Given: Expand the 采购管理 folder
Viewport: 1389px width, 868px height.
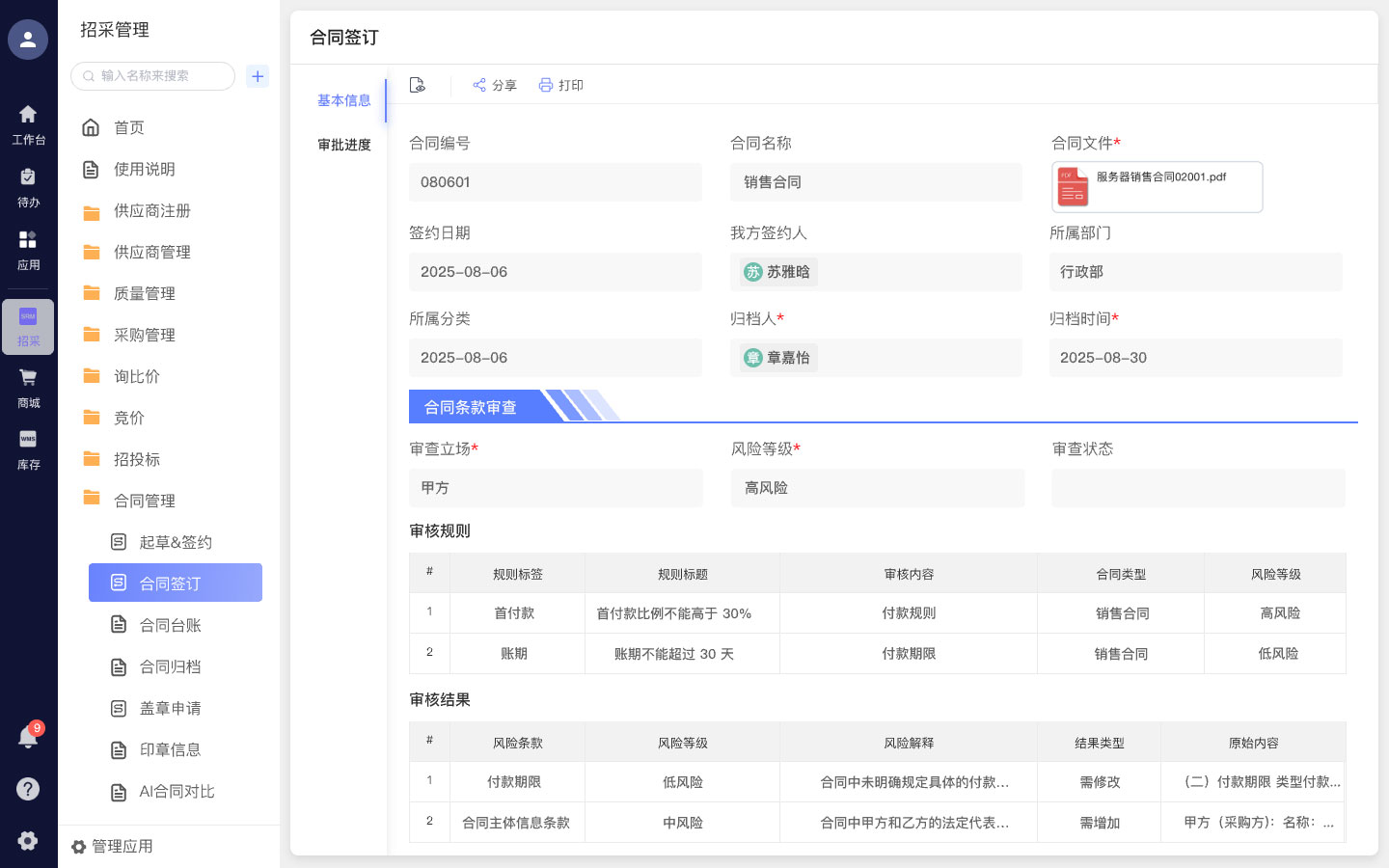Looking at the screenshot, I should click(144, 335).
